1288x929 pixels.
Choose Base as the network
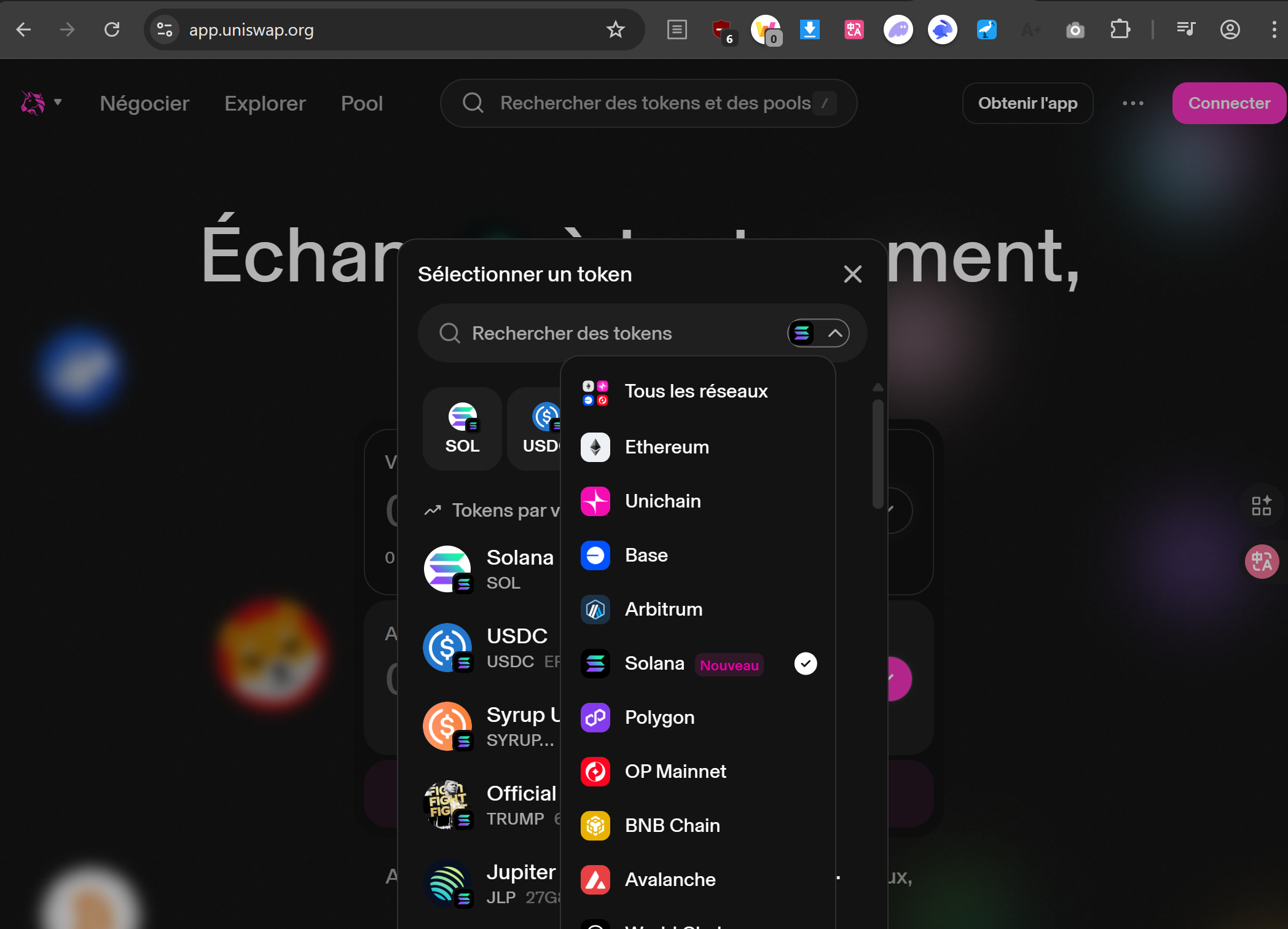point(646,555)
